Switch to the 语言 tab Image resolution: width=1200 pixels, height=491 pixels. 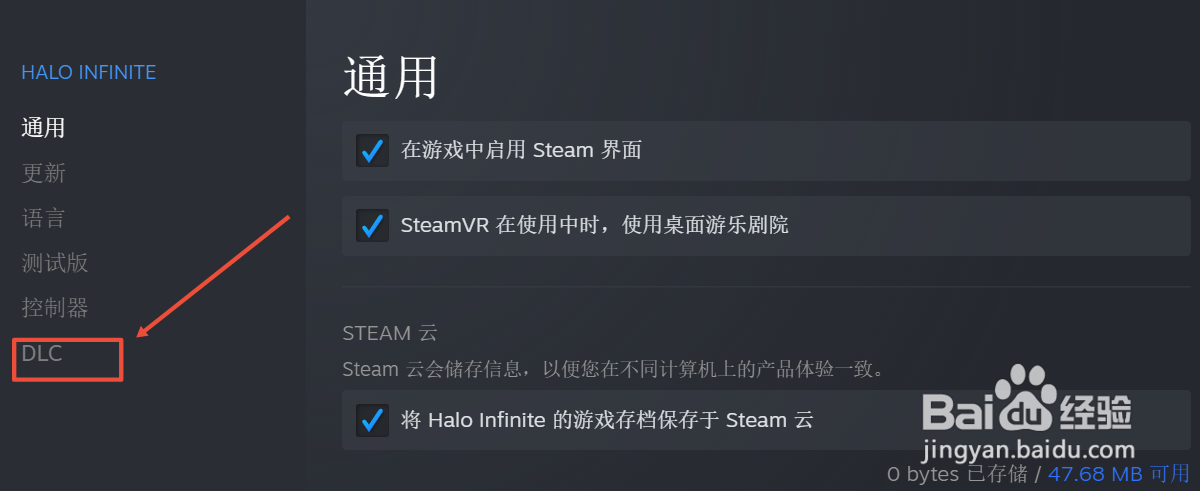(43, 218)
